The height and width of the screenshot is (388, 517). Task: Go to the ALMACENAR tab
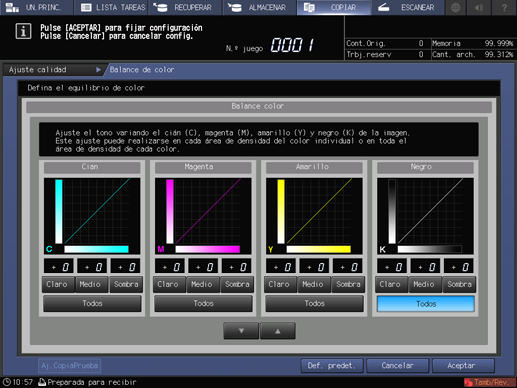point(260,7)
